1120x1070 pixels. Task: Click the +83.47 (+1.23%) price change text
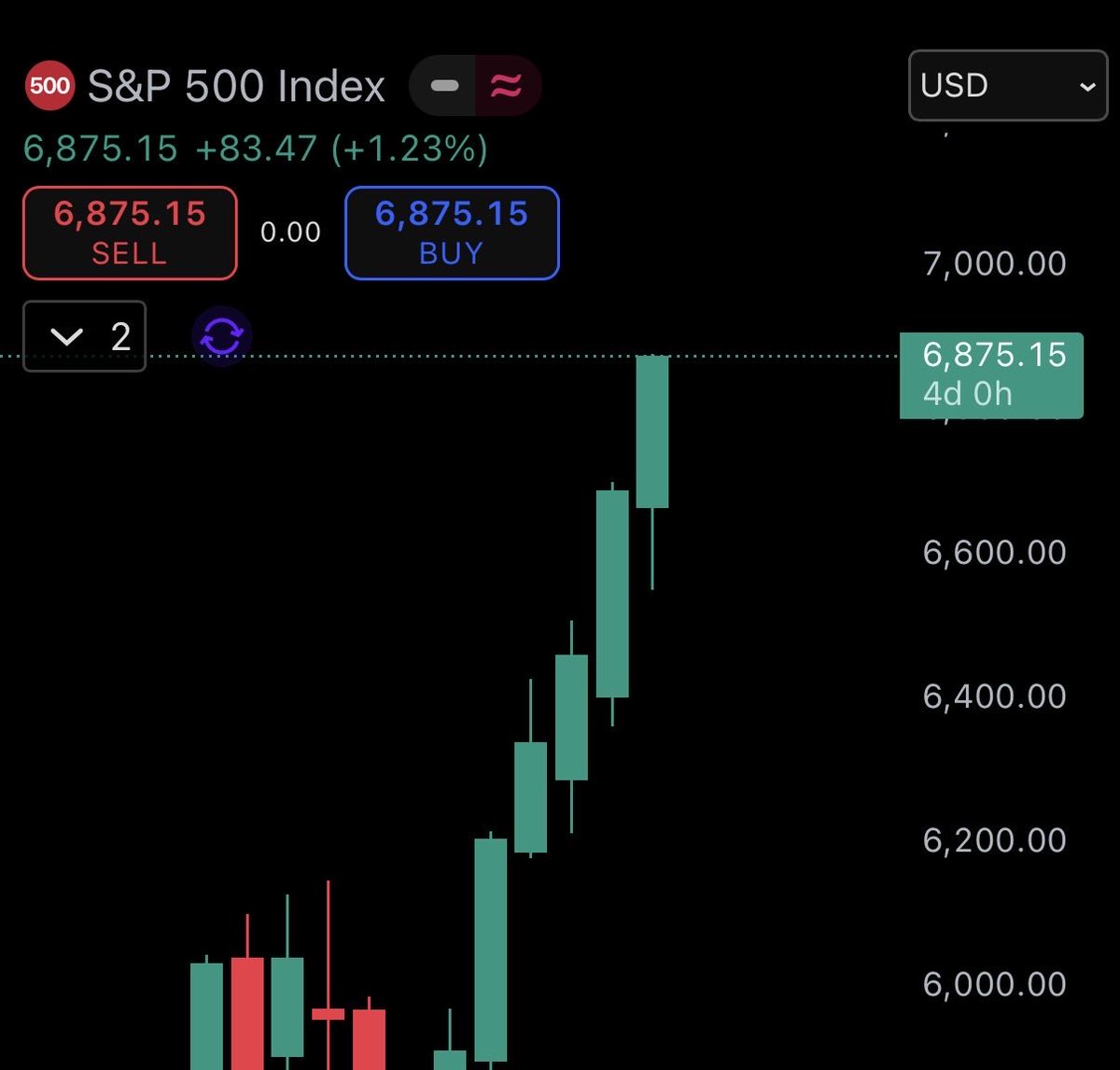click(x=341, y=149)
